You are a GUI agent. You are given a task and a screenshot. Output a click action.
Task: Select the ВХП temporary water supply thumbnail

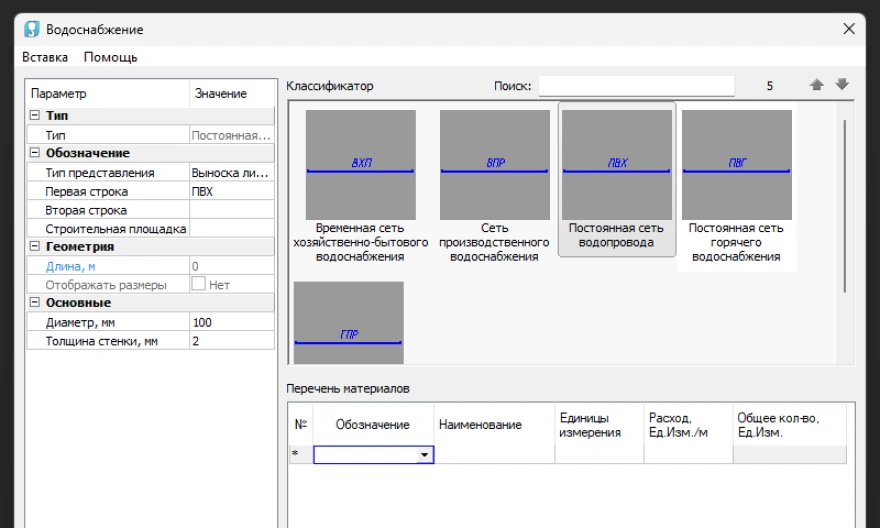tap(360, 165)
